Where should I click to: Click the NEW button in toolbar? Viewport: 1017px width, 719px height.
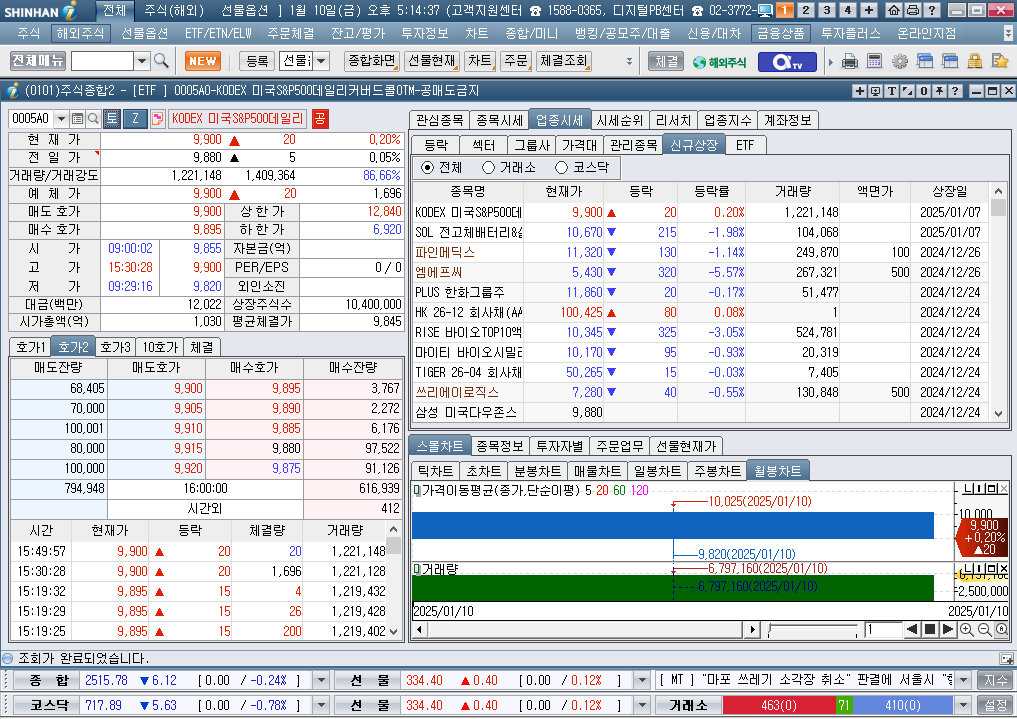pyautogui.click(x=202, y=61)
